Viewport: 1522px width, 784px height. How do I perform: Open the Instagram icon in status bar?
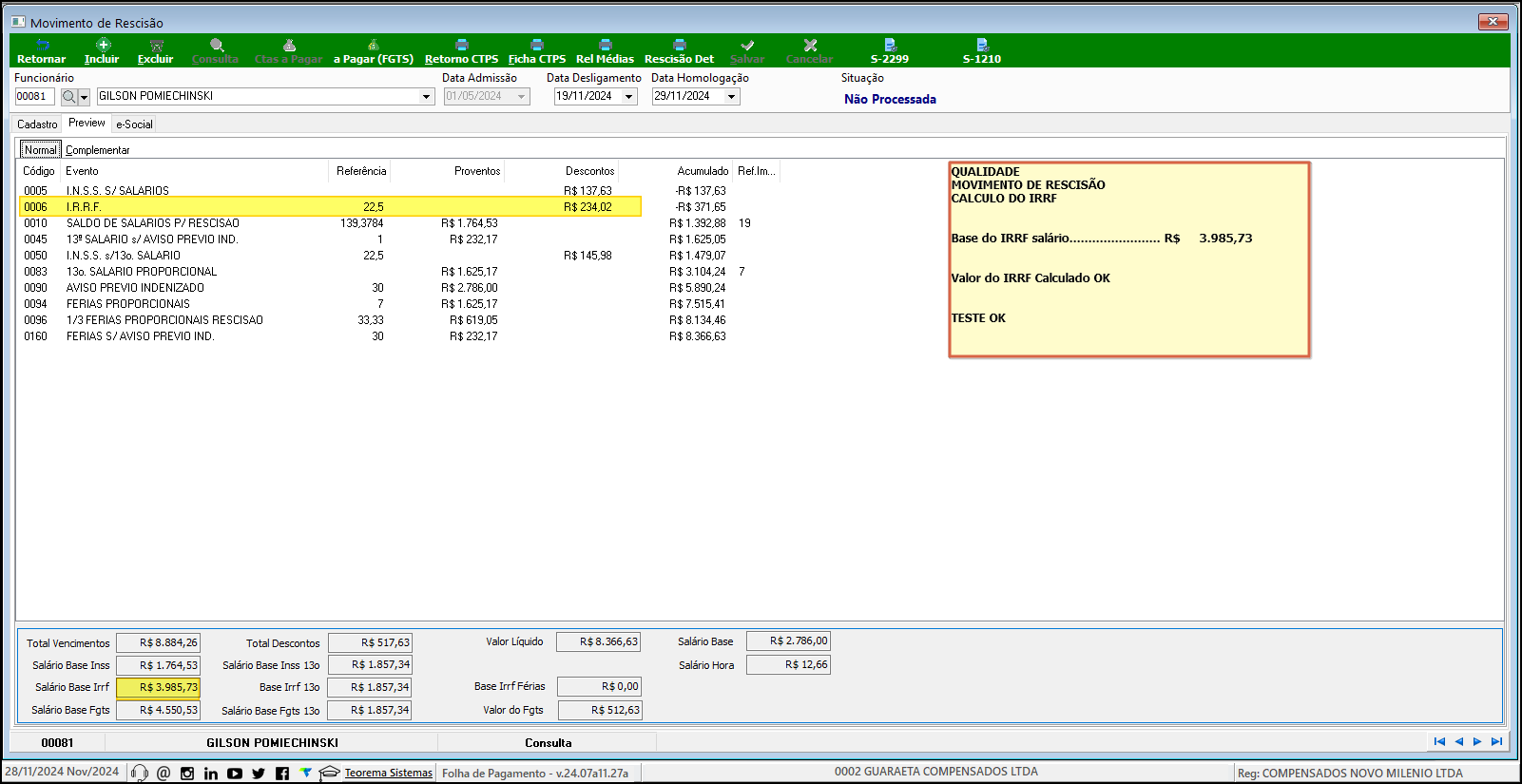click(x=187, y=774)
